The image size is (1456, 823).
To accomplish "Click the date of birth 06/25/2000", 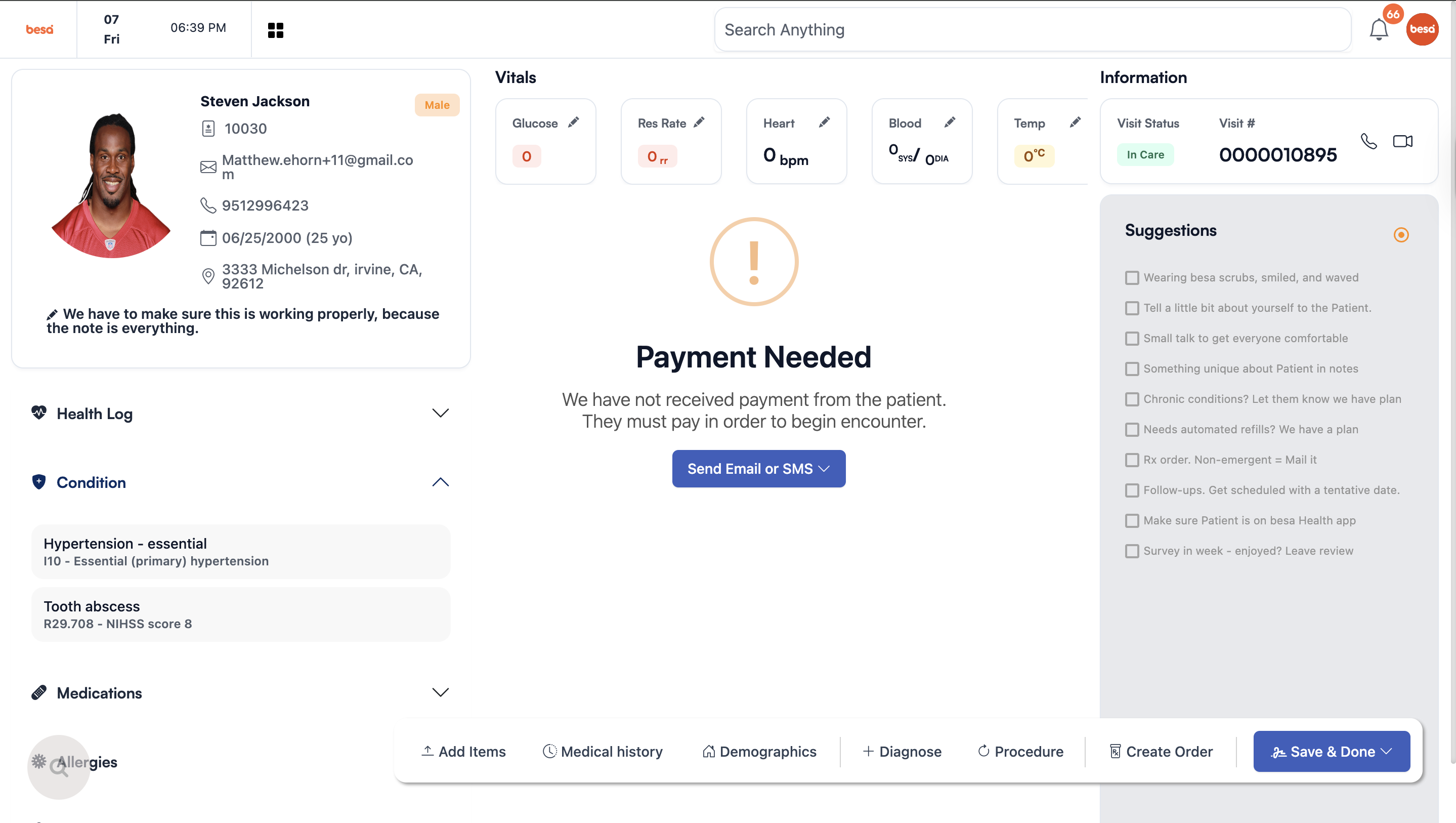I will pos(287,238).
